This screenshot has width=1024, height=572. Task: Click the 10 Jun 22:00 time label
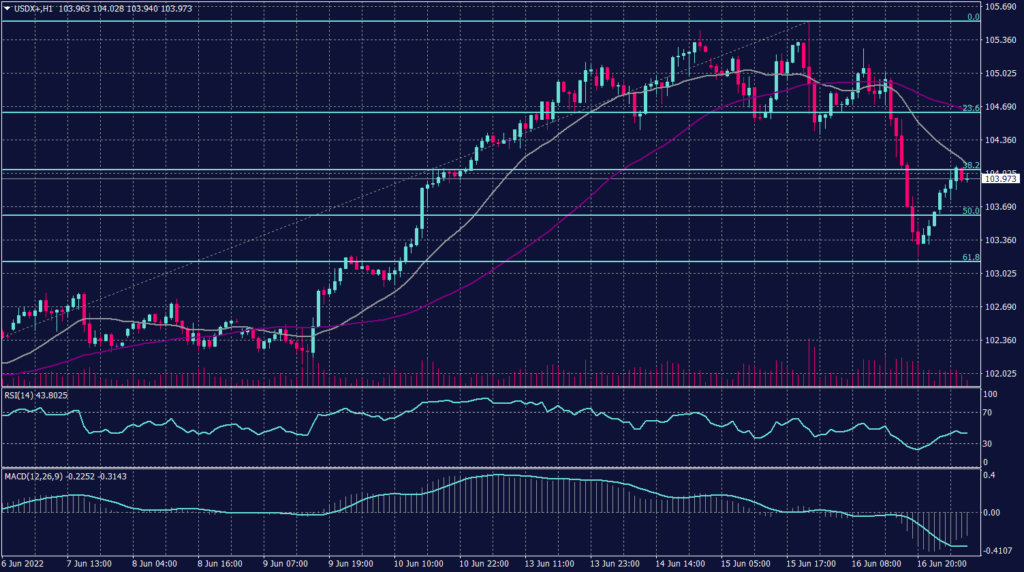pyautogui.click(x=481, y=564)
